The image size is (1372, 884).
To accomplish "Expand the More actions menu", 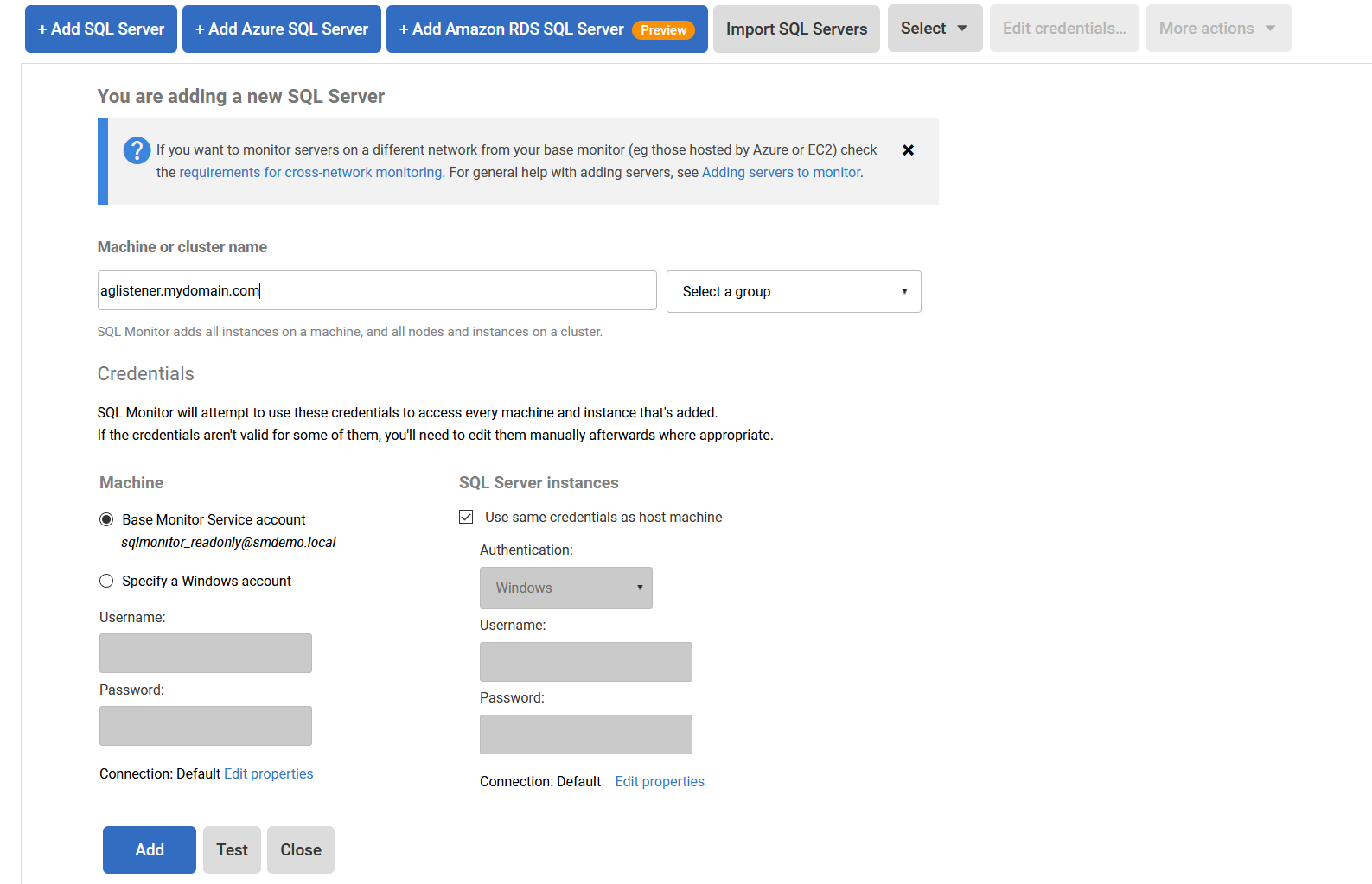I will 1217,29.
